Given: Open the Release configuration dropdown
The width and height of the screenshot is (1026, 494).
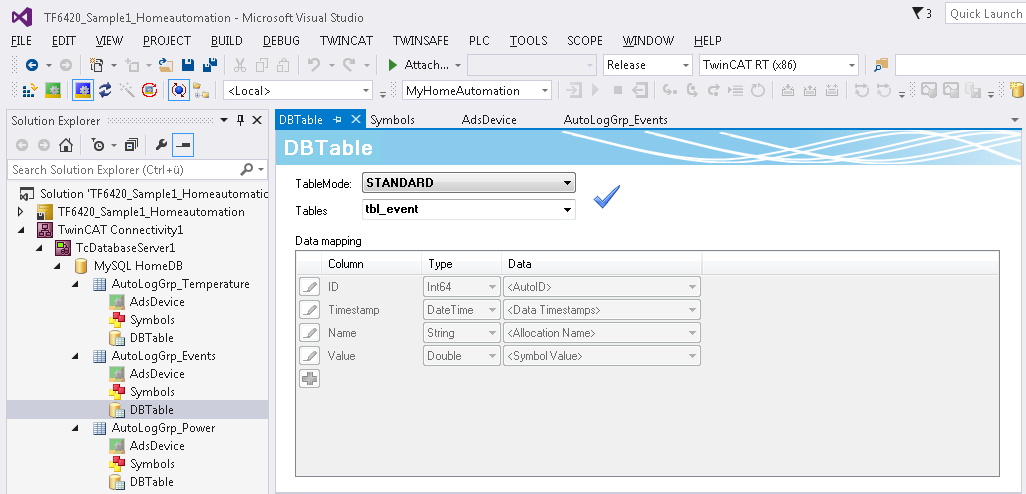Looking at the screenshot, I should click(x=648, y=65).
